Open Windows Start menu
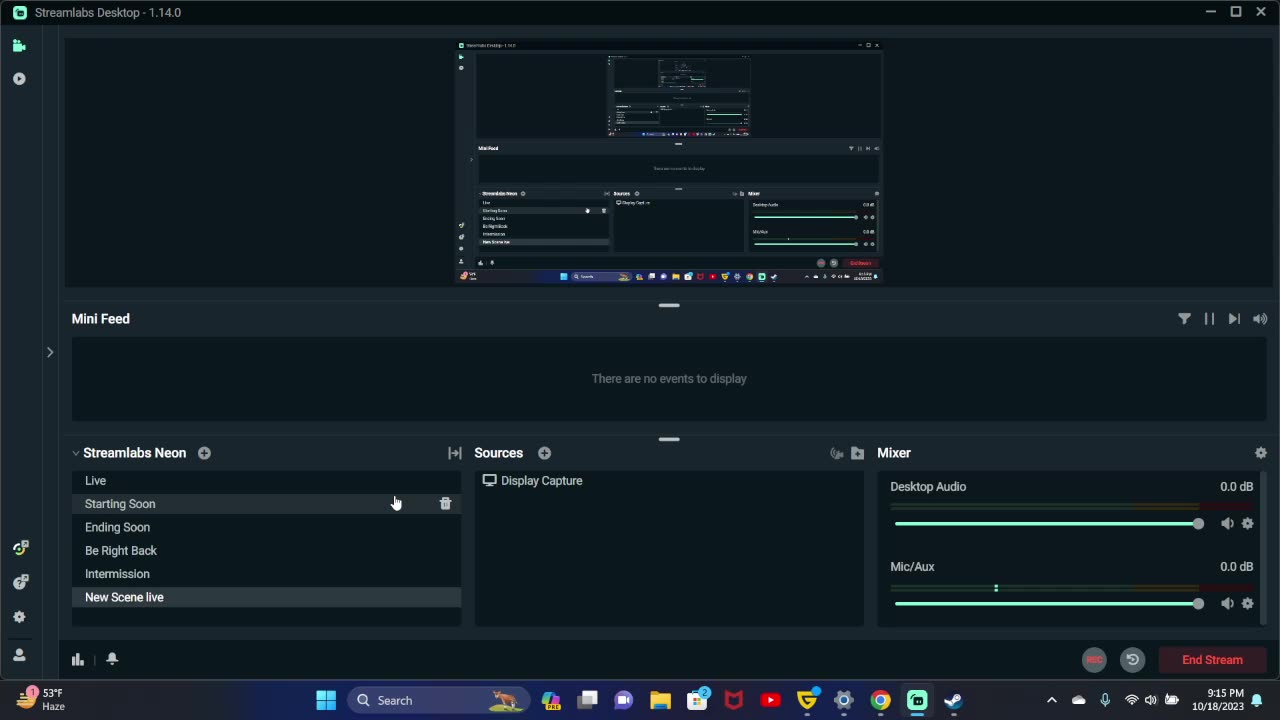Screen dimensions: 1280x720 tap(326, 700)
